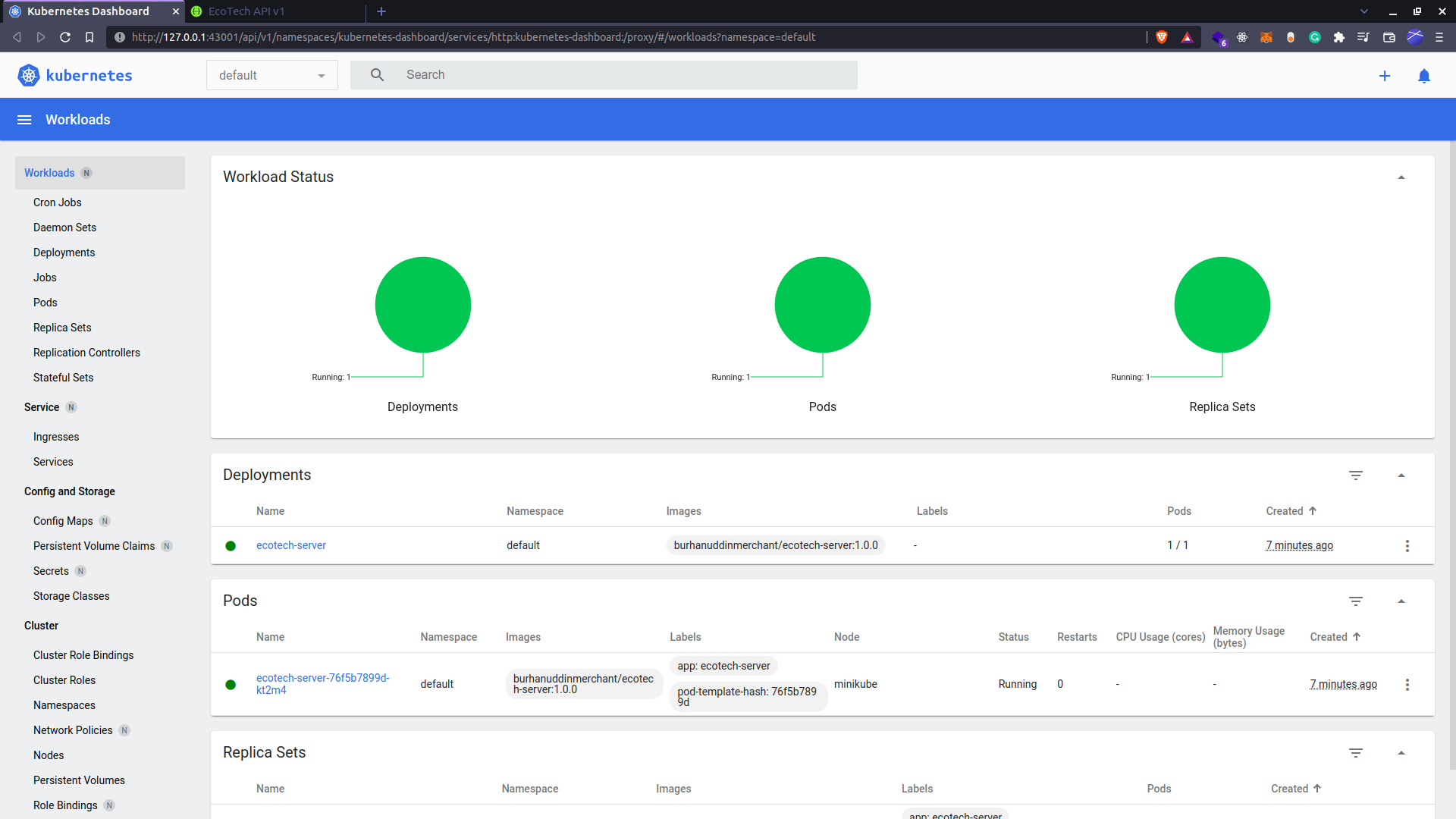
Task: Open the ecotech-server-76f5b7899d-kt2m4 pod link
Action: coord(322,684)
